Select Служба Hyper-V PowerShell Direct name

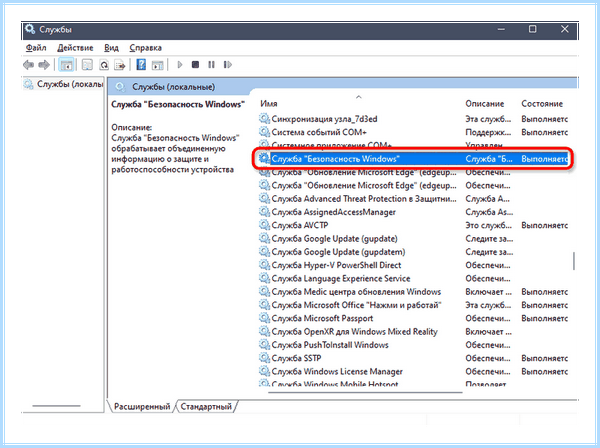click(336, 265)
